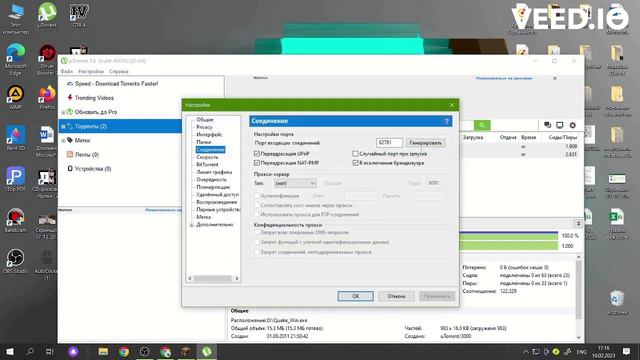Image resolution: width=640 pixels, height=360 pixels.
Task: Open Chrome from the taskbar
Action: (x=124, y=351)
